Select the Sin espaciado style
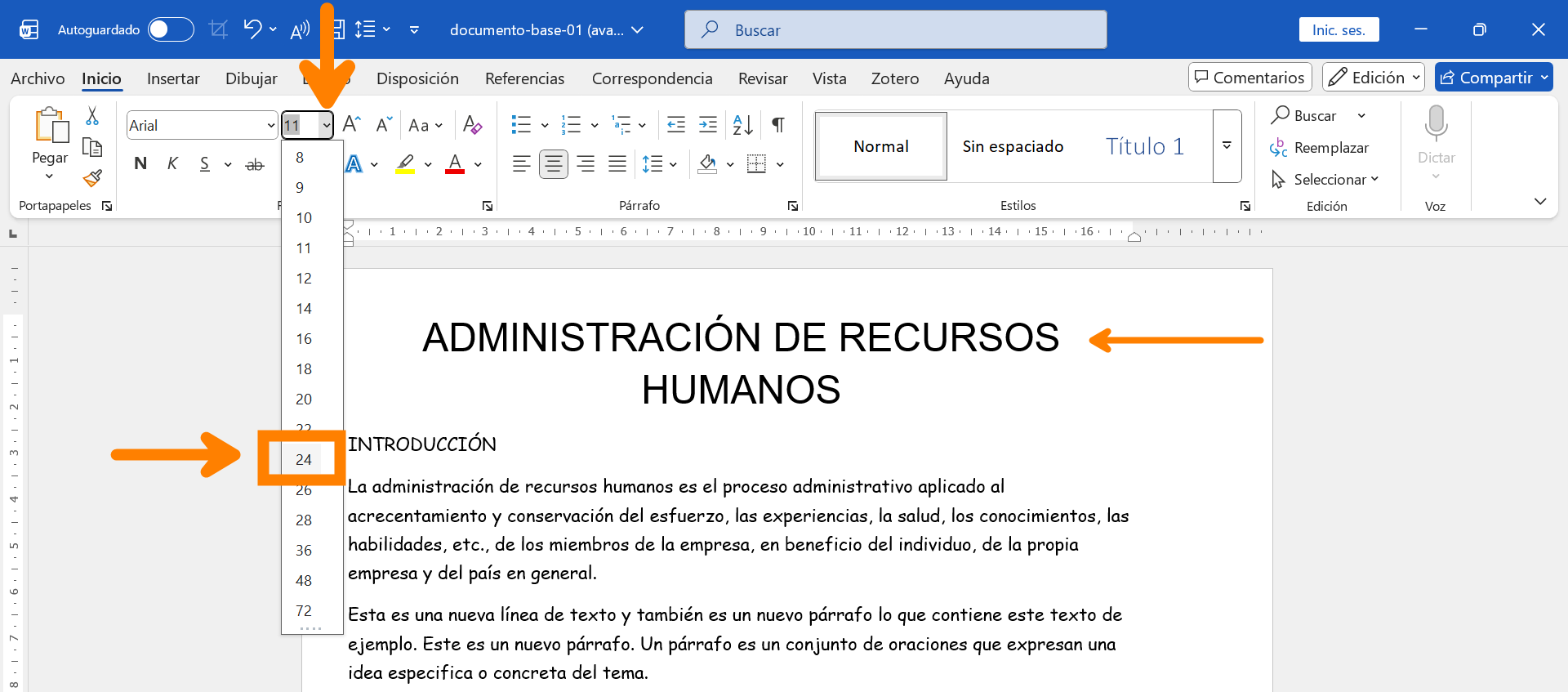 pyautogui.click(x=1013, y=146)
